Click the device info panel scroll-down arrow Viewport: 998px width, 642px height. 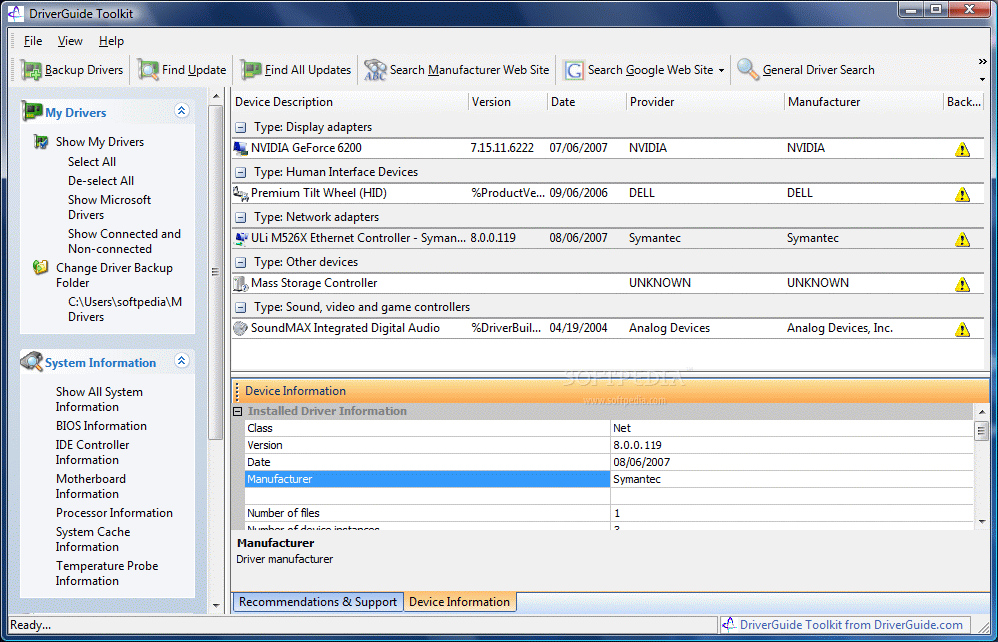(x=981, y=522)
